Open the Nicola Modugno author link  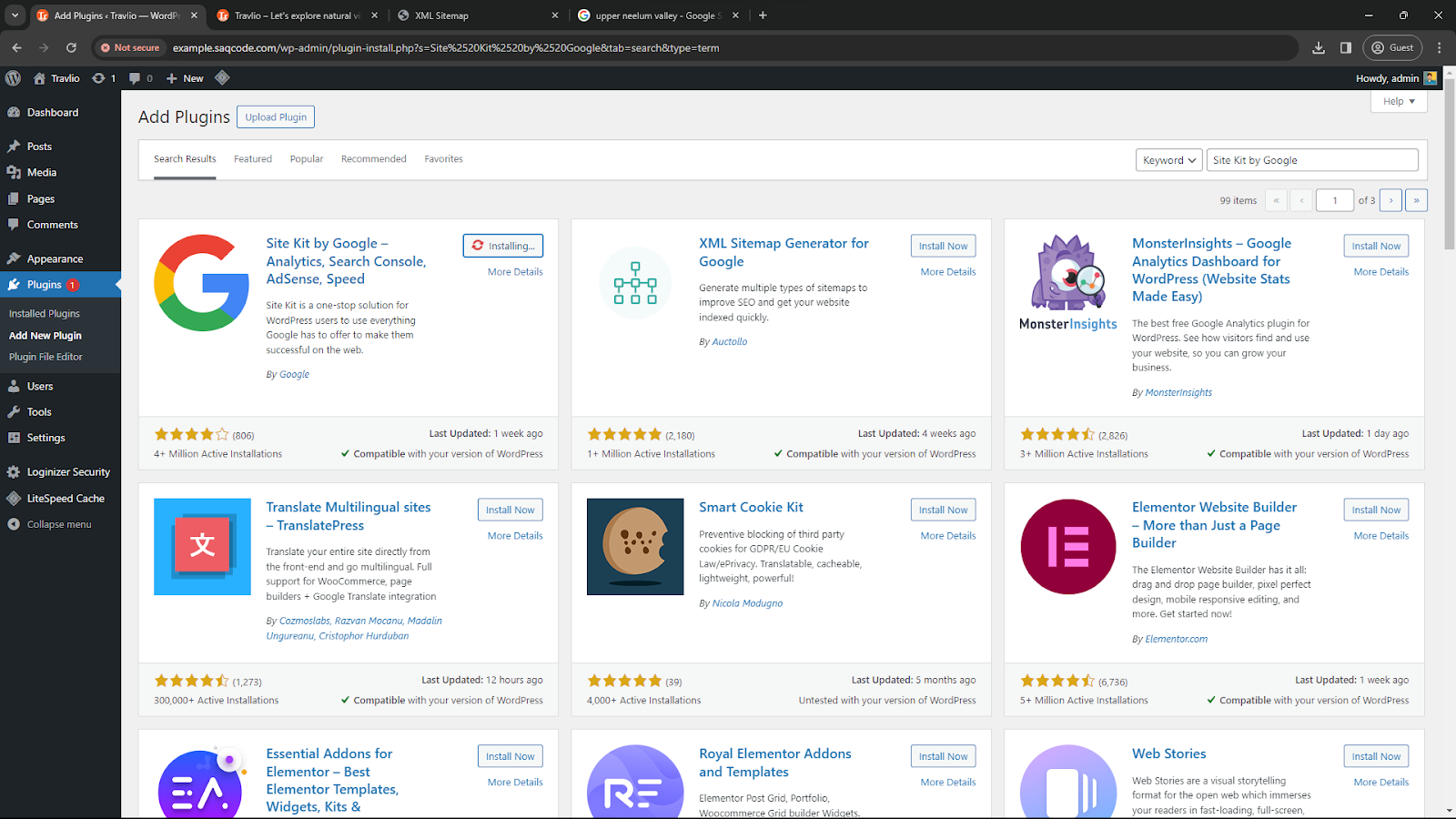point(747,603)
